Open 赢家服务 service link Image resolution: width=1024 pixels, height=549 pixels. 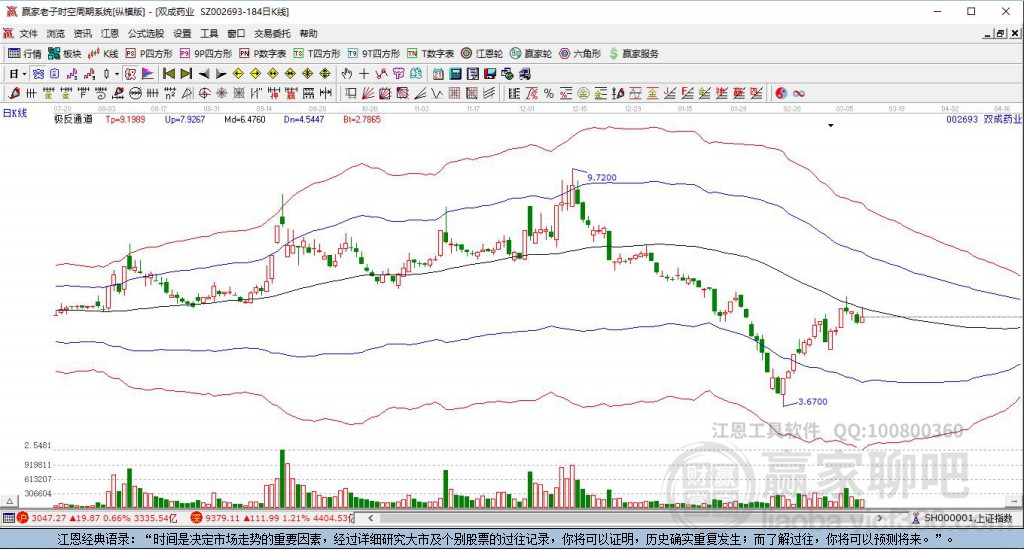click(x=633, y=54)
